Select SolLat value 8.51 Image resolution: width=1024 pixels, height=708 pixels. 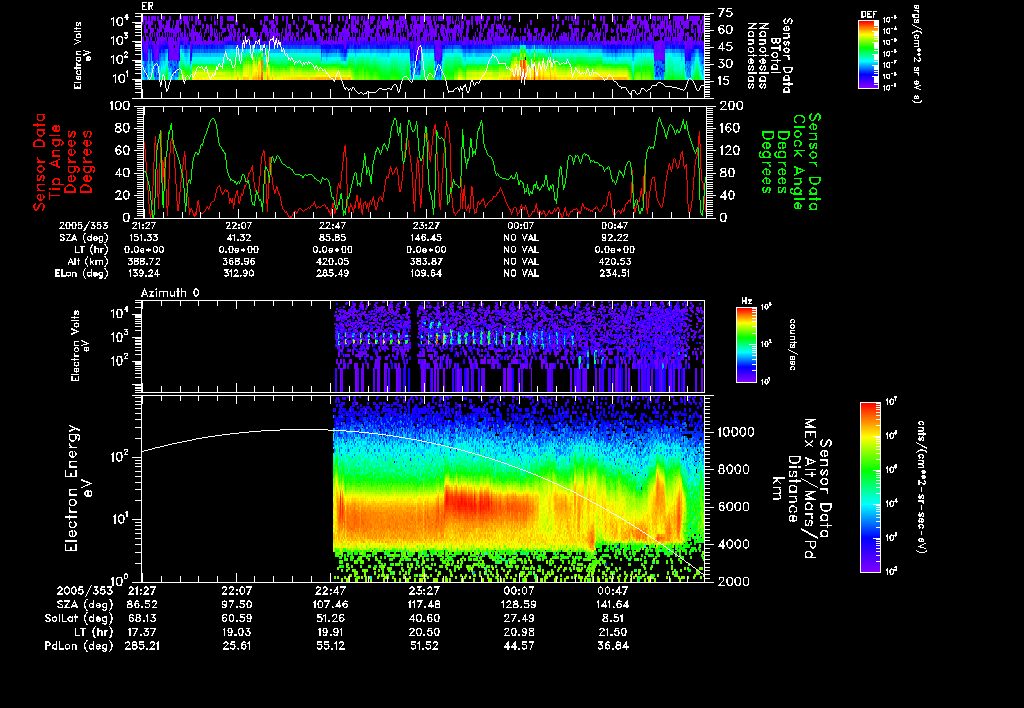pos(613,619)
